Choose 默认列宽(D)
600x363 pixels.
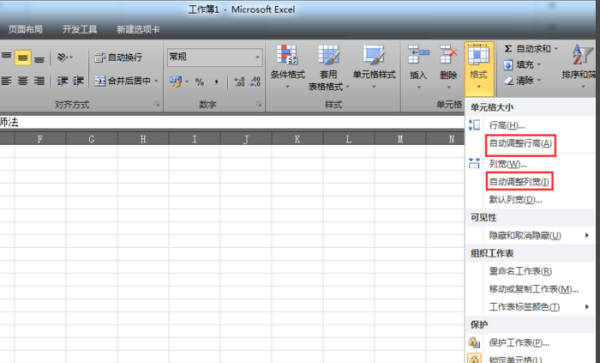530,200
